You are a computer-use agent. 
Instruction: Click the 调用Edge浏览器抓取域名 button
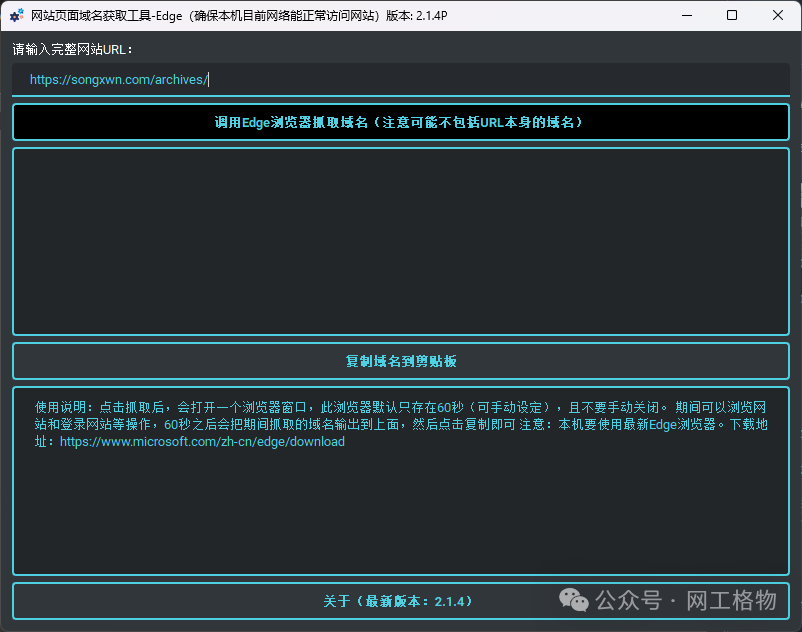tap(400, 122)
